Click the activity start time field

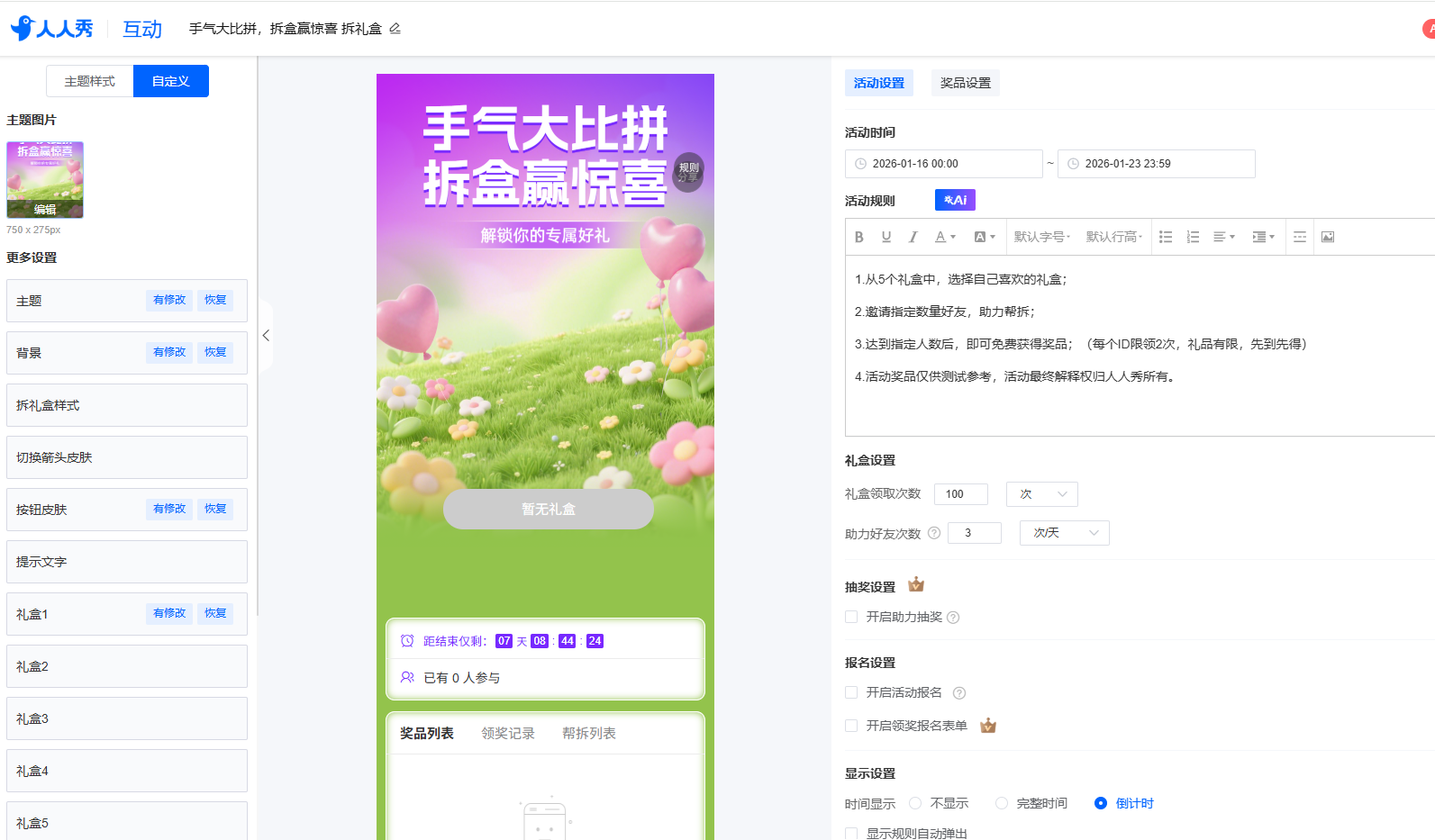(x=943, y=164)
